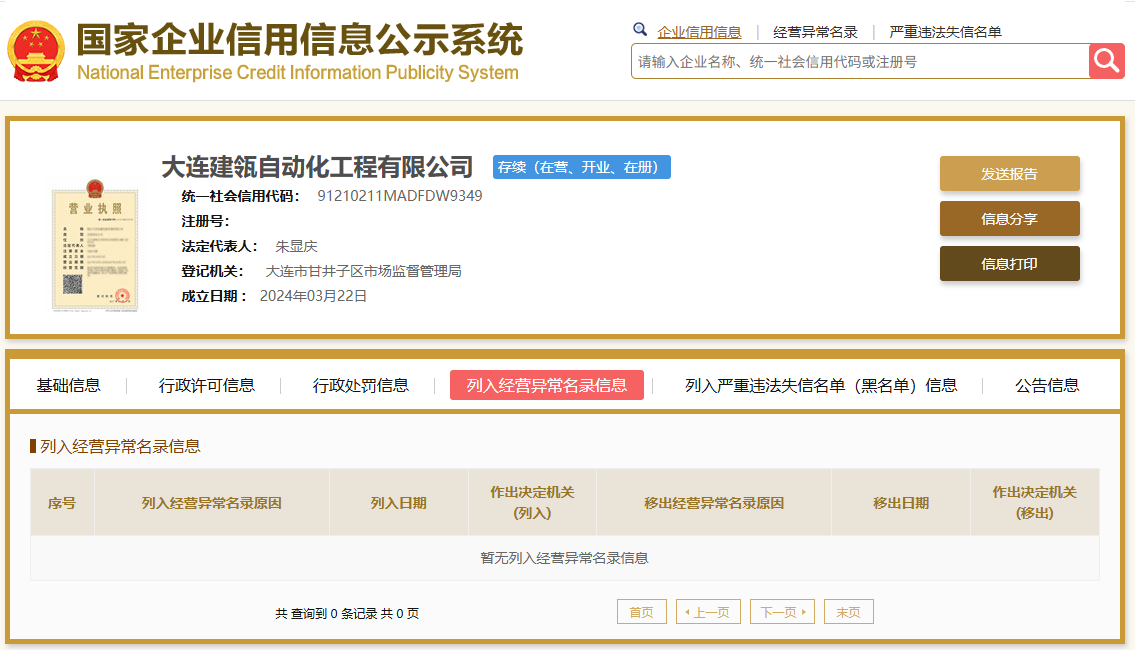
Task: Click the 注册号 field label
Action: pos(206,221)
